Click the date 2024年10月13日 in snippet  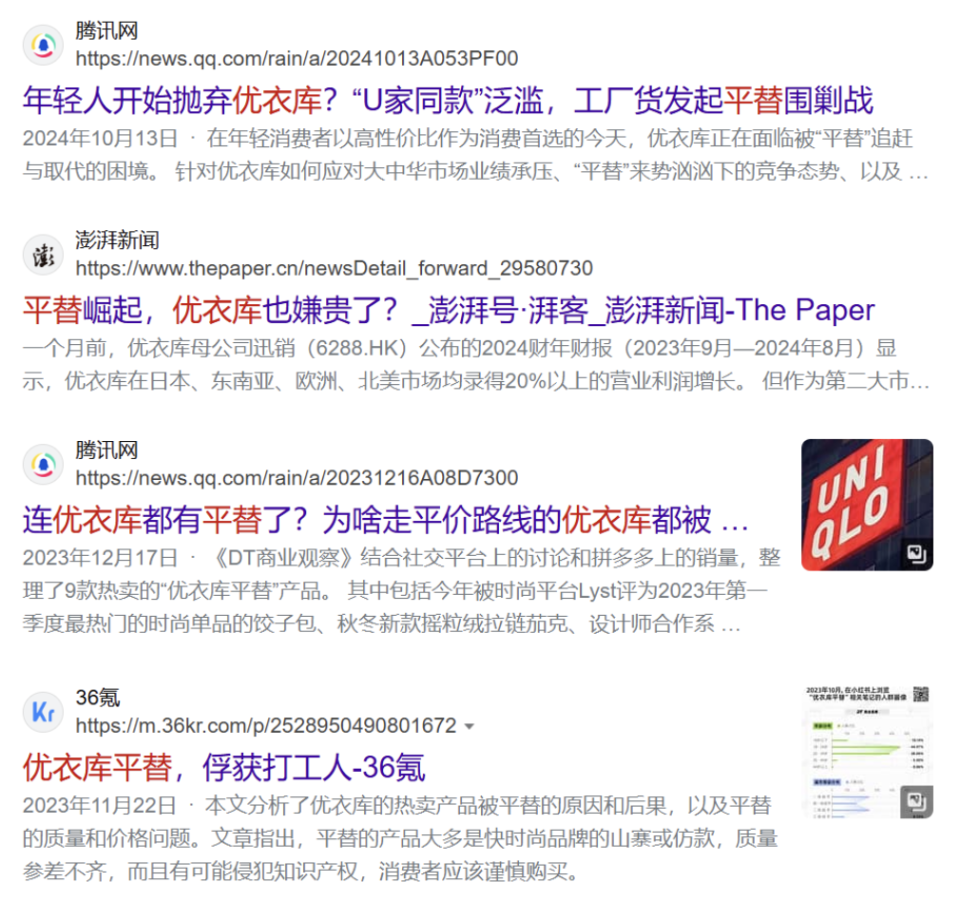100,138
